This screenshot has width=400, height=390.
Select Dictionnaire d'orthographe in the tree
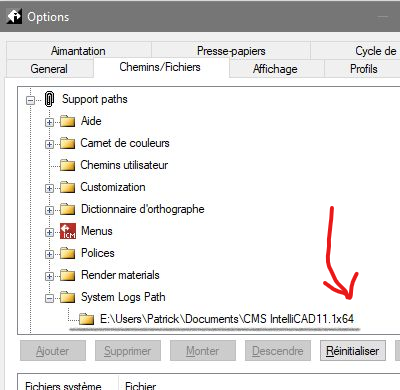143,209
